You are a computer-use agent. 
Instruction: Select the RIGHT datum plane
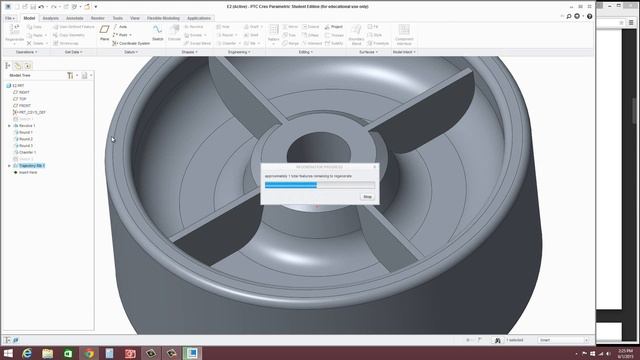[x=21, y=92]
